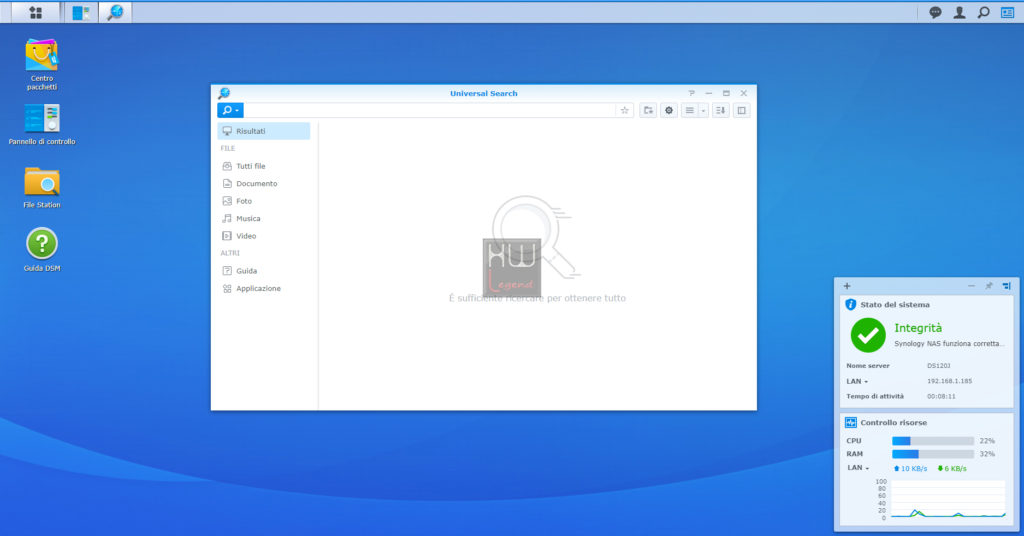Click the DS120j server name value
This screenshot has height=536, width=1024.
938,366
